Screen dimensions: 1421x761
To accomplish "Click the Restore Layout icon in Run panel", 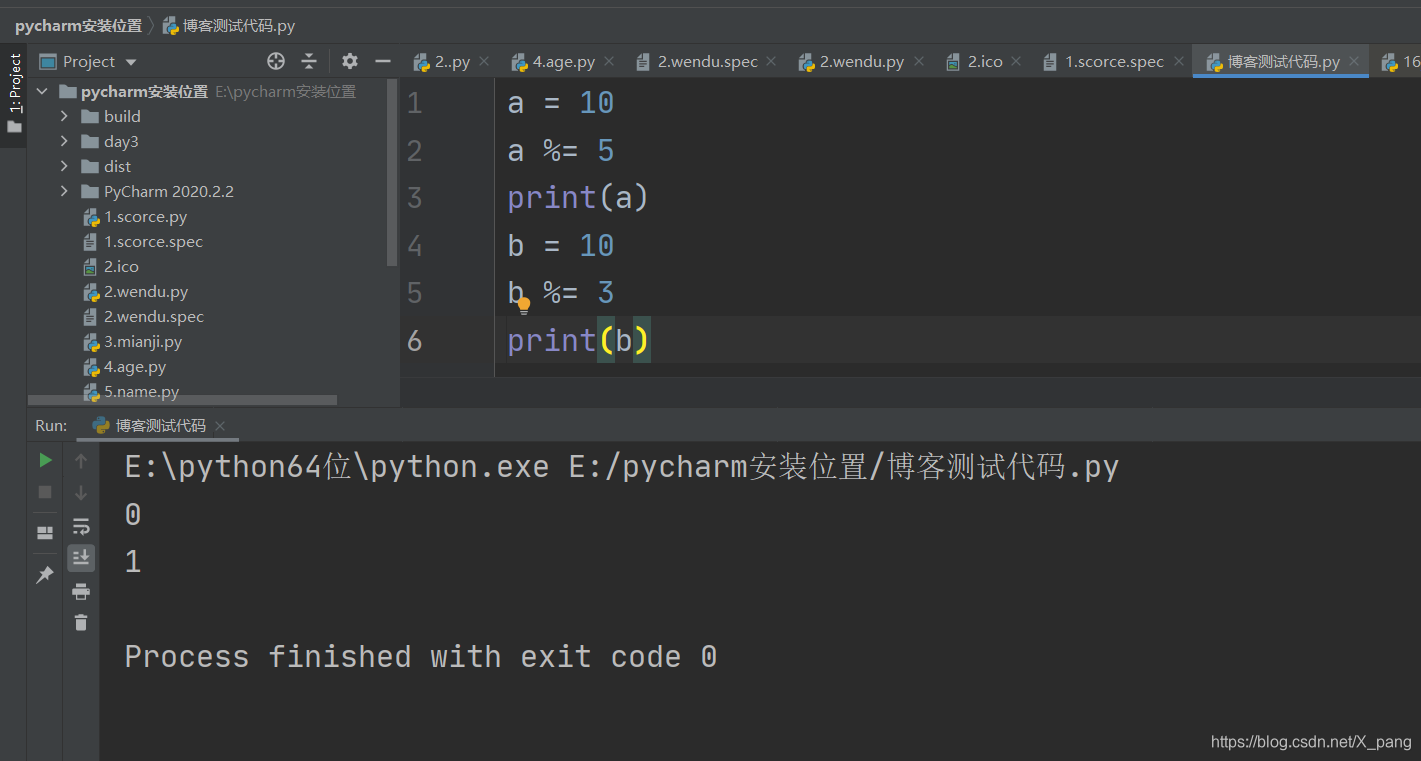I will tap(45, 533).
